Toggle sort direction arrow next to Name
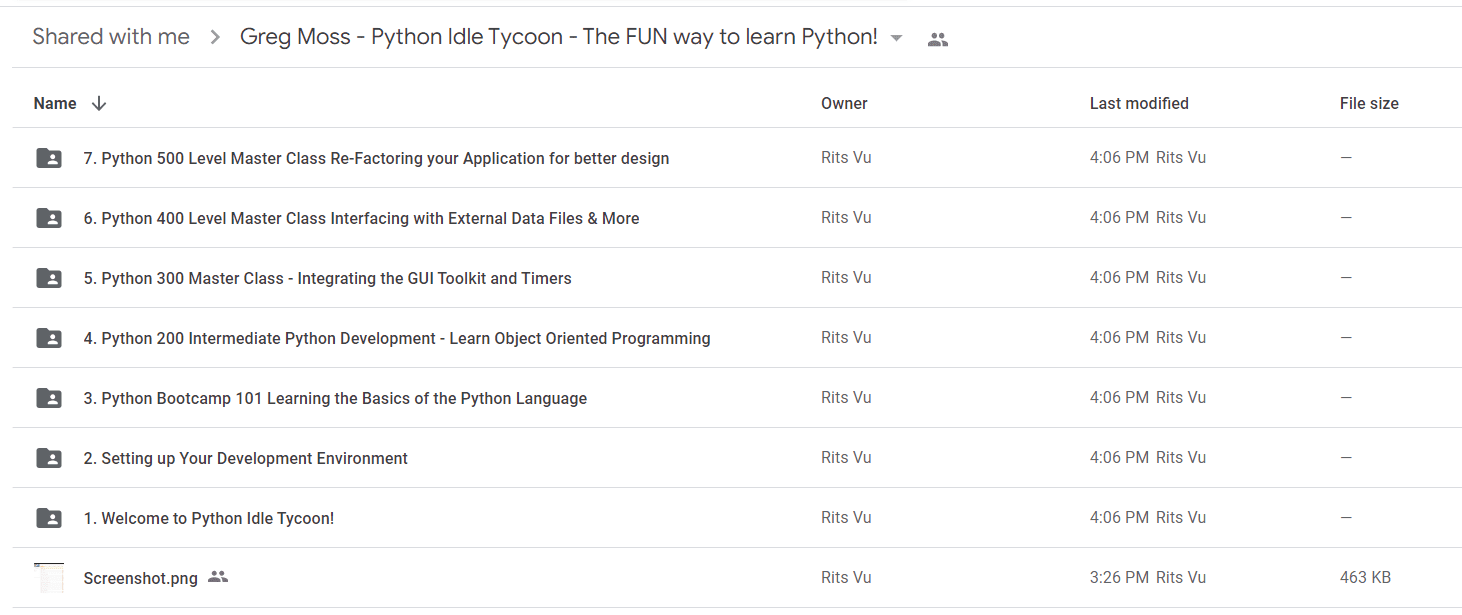This screenshot has height=615, width=1462. click(x=98, y=103)
